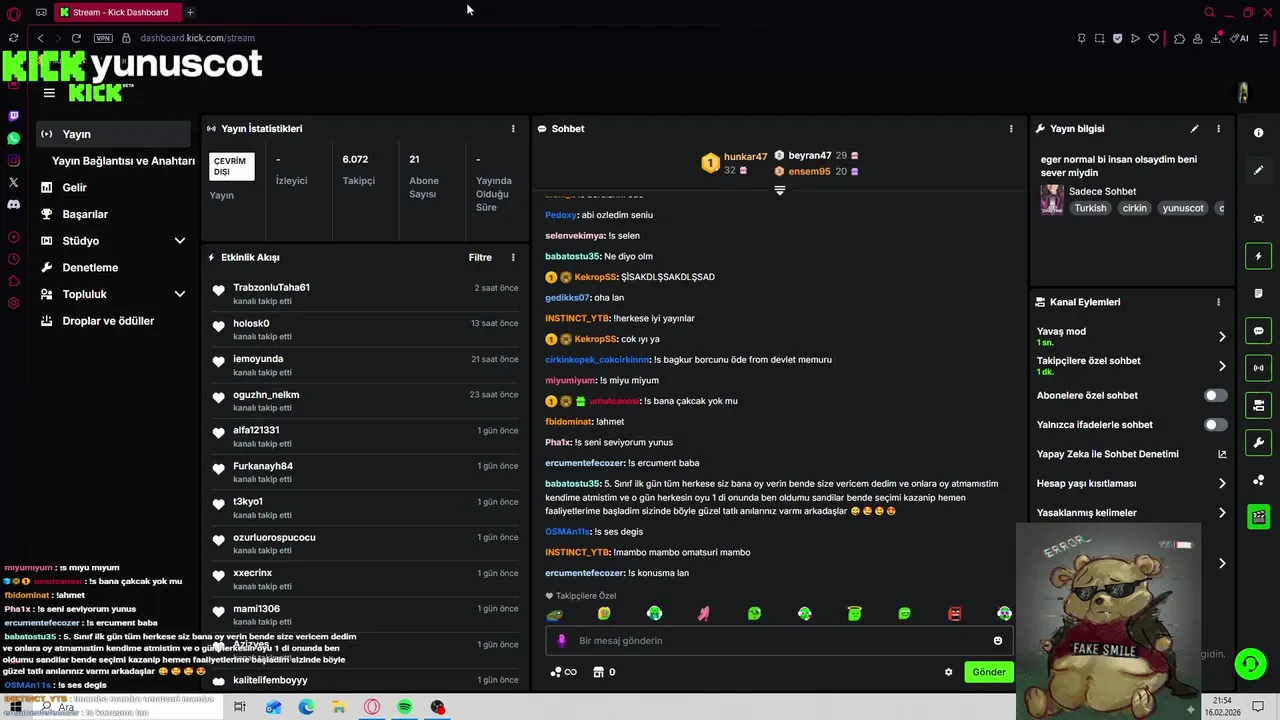
Task: Click the Gönder send button
Action: click(x=989, y=672)
